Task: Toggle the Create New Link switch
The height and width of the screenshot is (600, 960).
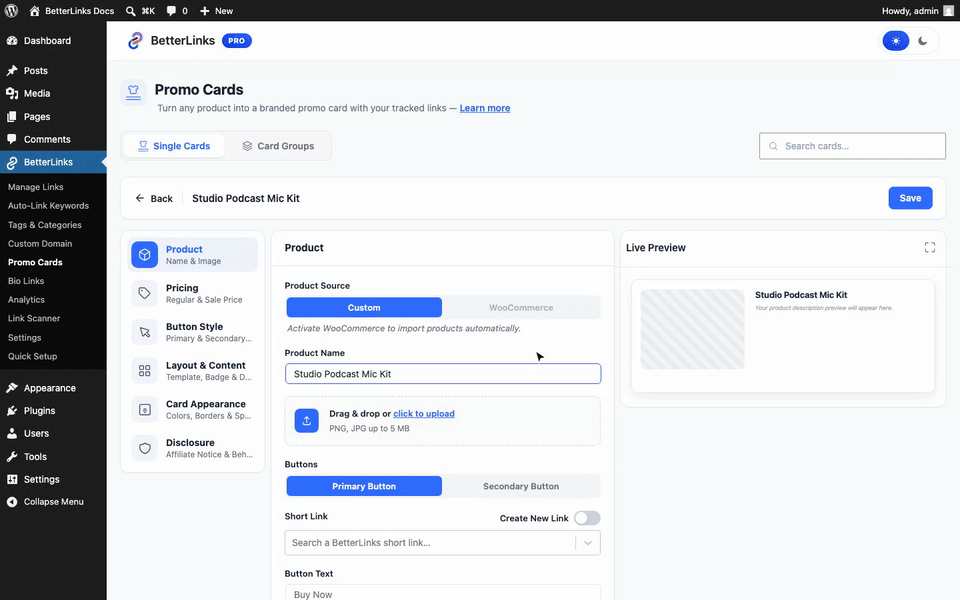Action: point(587,518)
